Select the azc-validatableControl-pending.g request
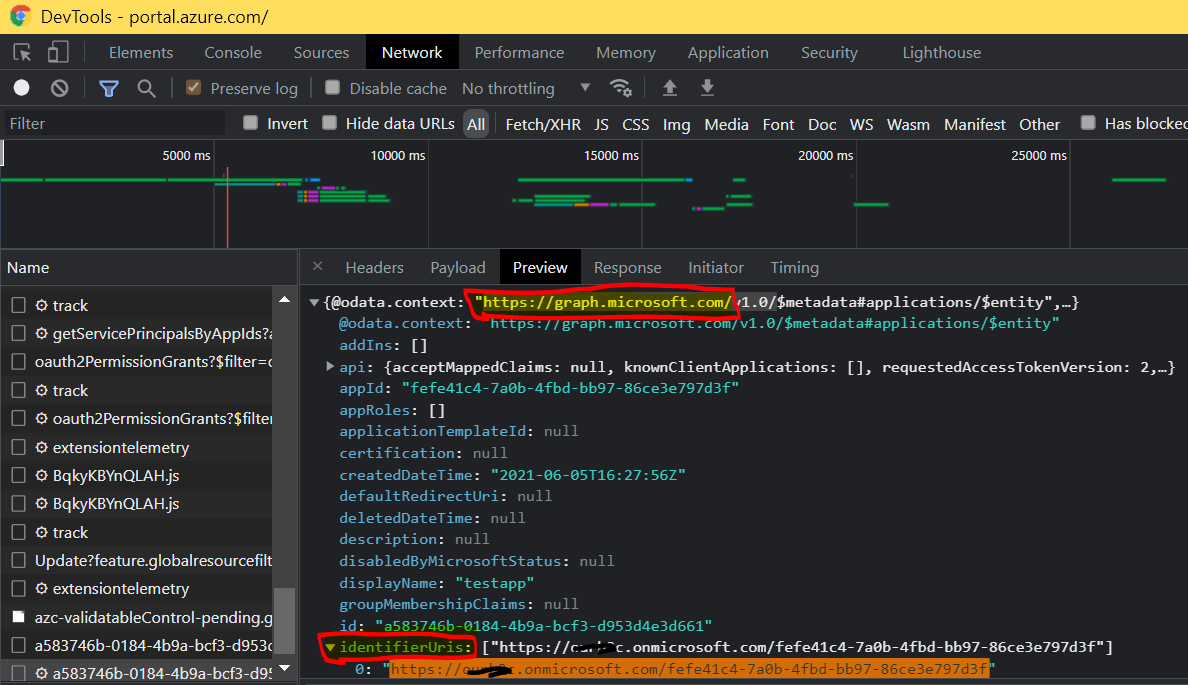This screenshot has height=685, width=1188. pos(136,617)
